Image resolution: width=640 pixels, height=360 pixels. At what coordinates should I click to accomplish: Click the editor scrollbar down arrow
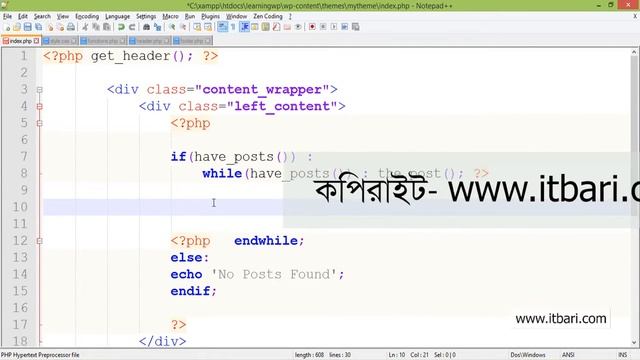coord(634,342)
